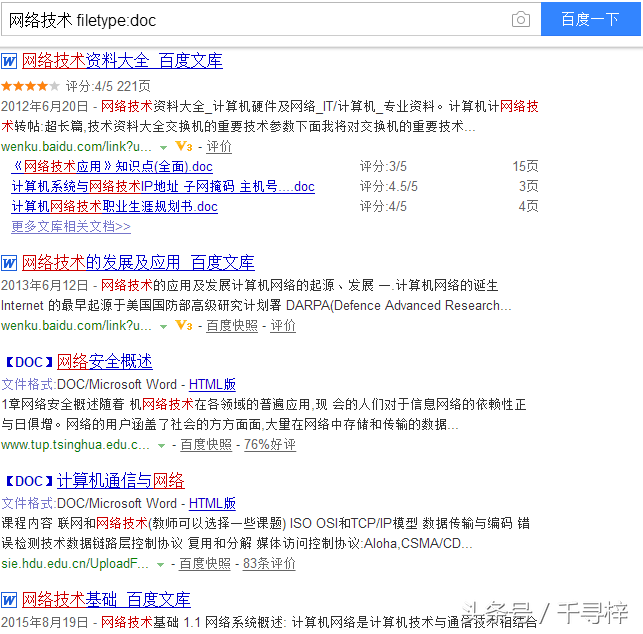The width and height of the screenshot is (643, 634).
Task: Click Word icon beside 网络技术的发展及应用 result
Action: tap(9, 263)
